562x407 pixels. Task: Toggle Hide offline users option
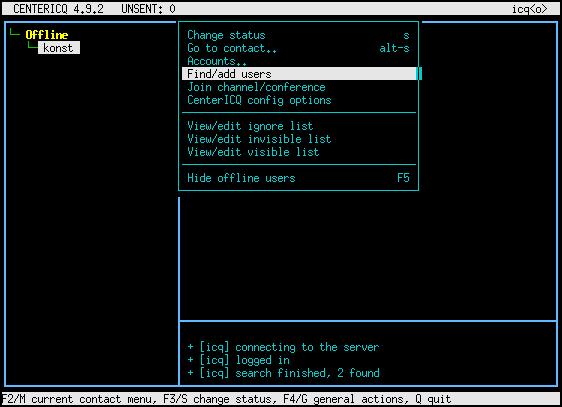(x=299, y=178)
